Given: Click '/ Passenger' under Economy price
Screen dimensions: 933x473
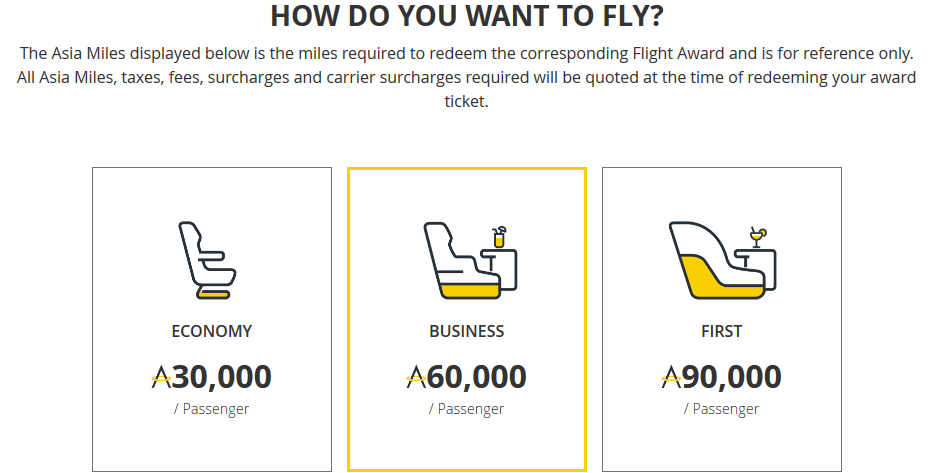Looking at the screenshot, I should point(211,409).
